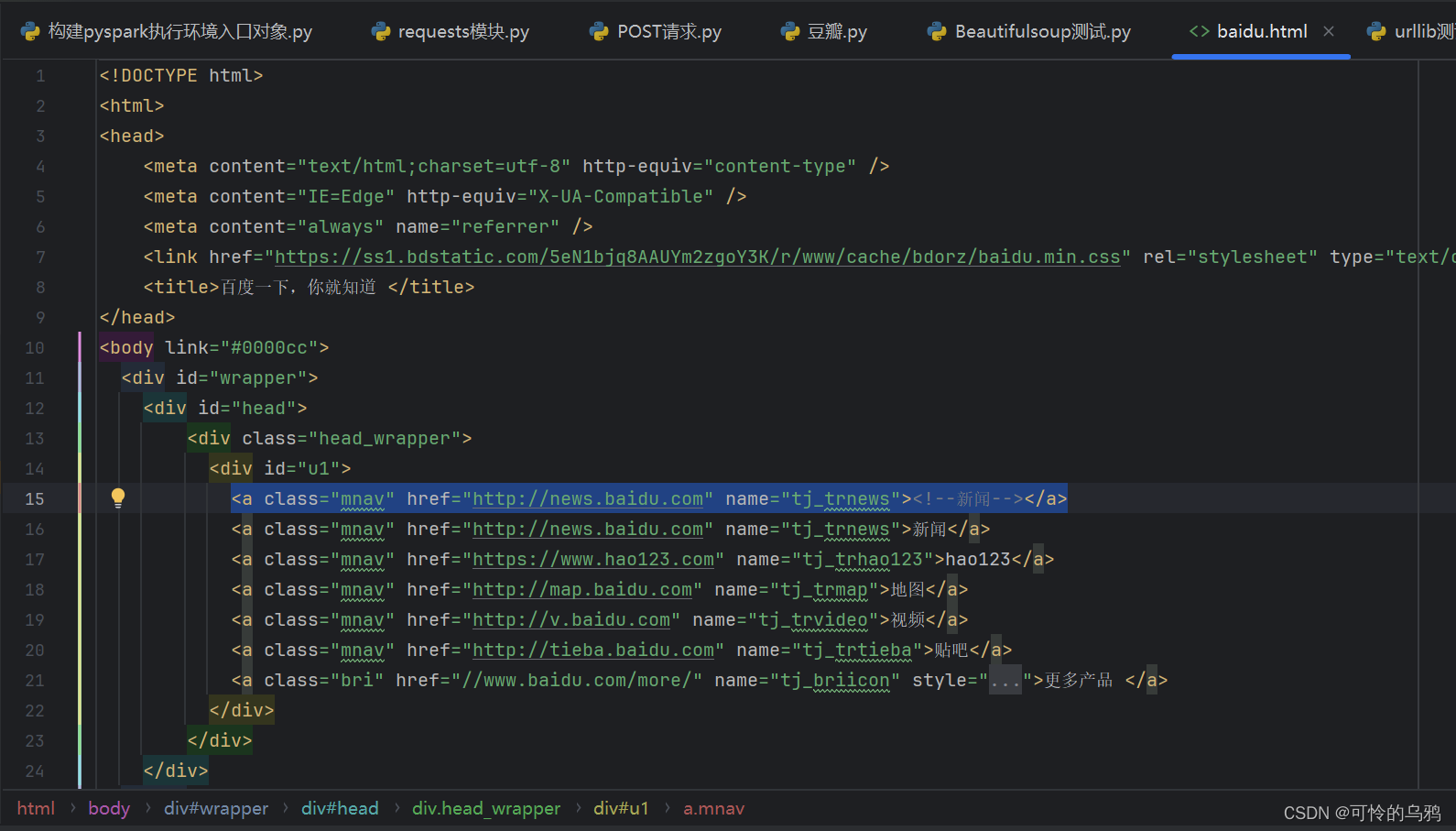Click the "tj_trvideo" name attribute
The width and height of the screenshot is (1456, 831).
[813, 619]
